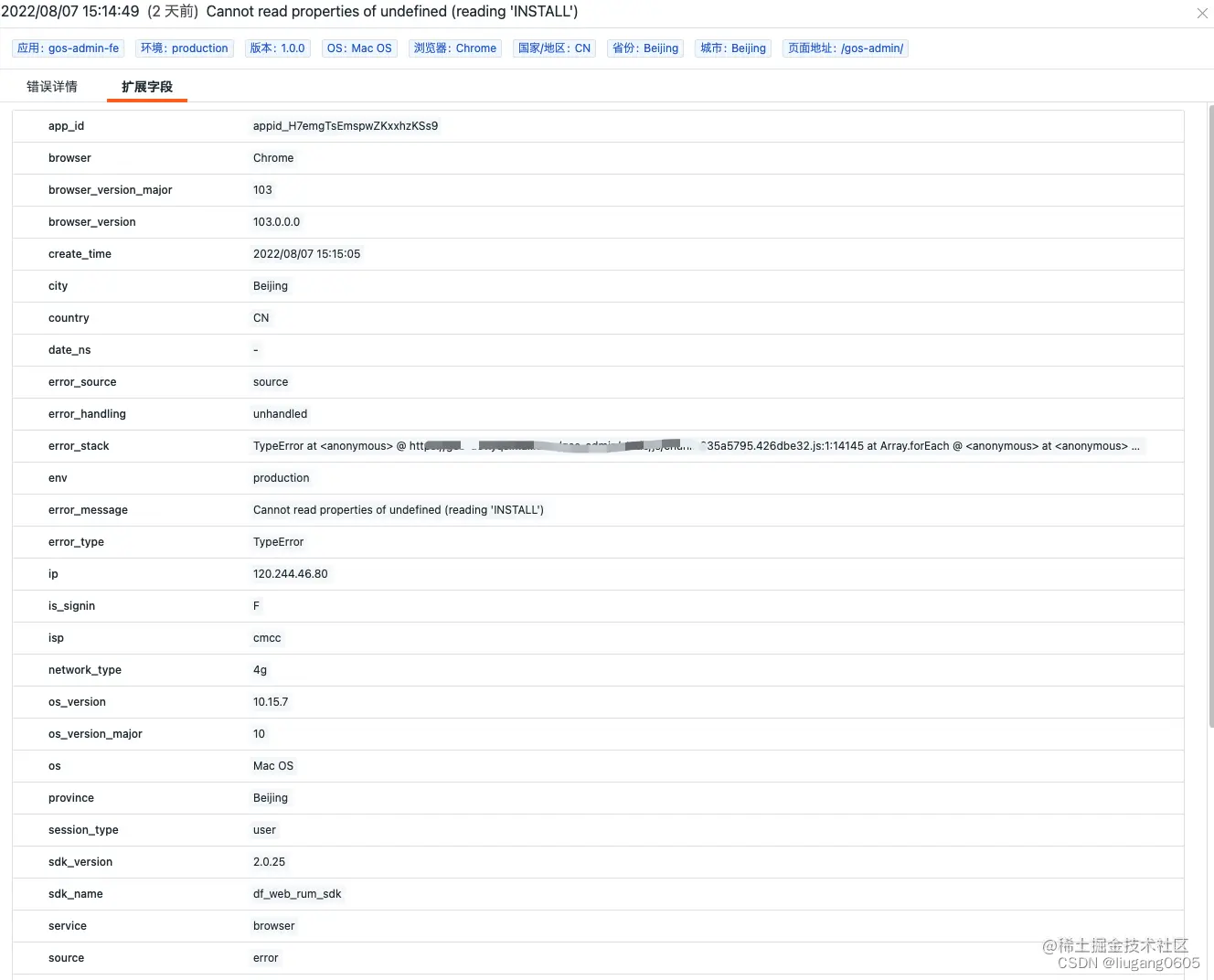
Task: Click the 版本: 1.0.0 tag
Action: pyautogui.click(x=278, y=48)
